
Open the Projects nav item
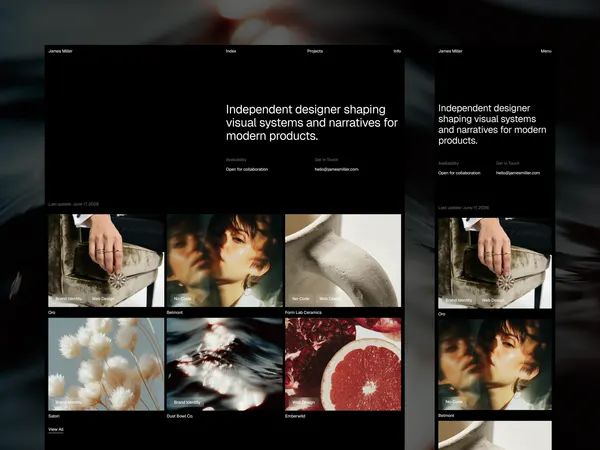click(x=315, y=51)
